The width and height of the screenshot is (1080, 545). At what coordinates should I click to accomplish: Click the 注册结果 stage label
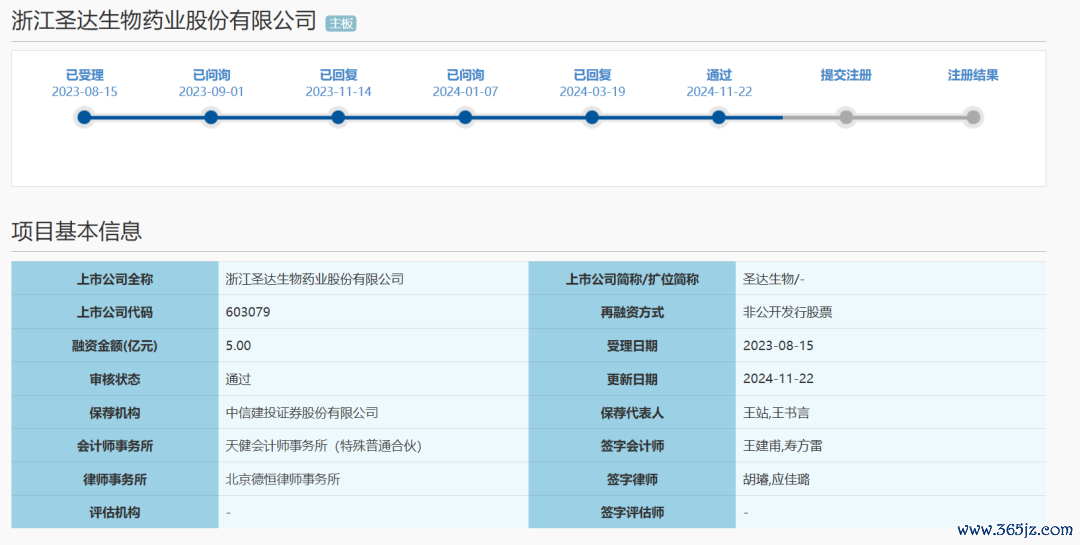tap(973, 75)
